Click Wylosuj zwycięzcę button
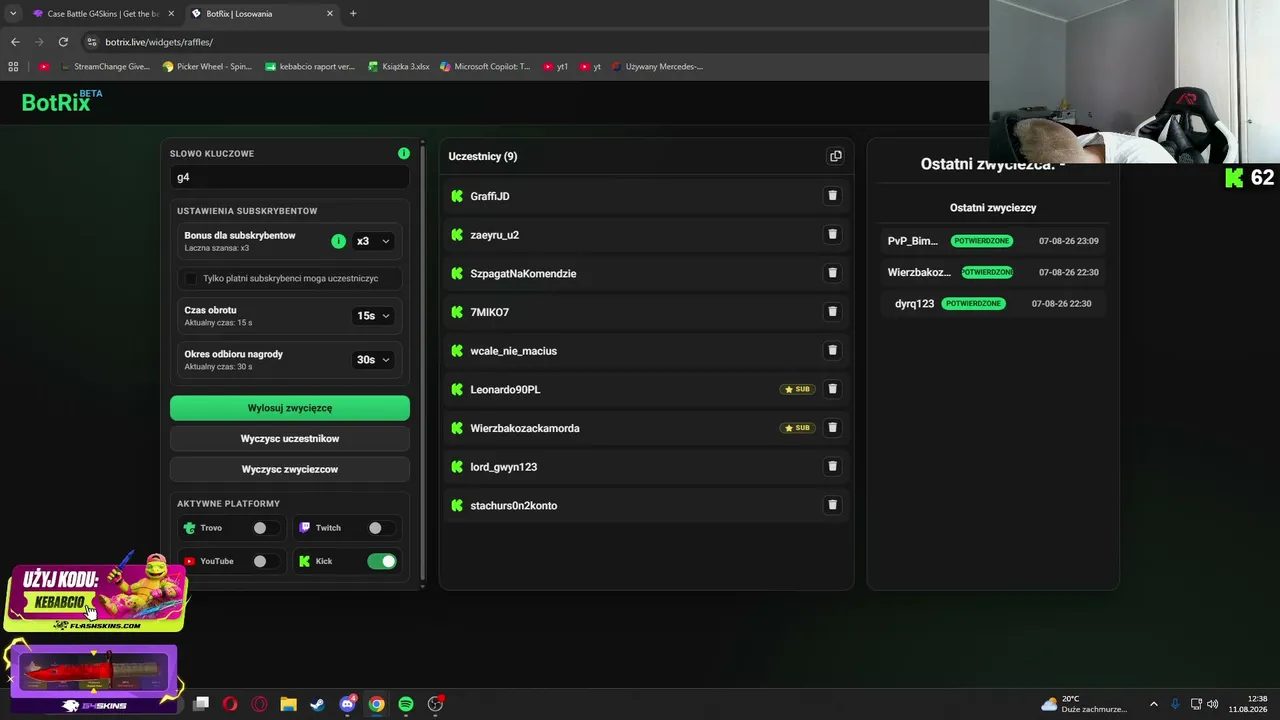The height and width of the screenshot is (720, 1280). pyautogui.click(x=290, y=408)
